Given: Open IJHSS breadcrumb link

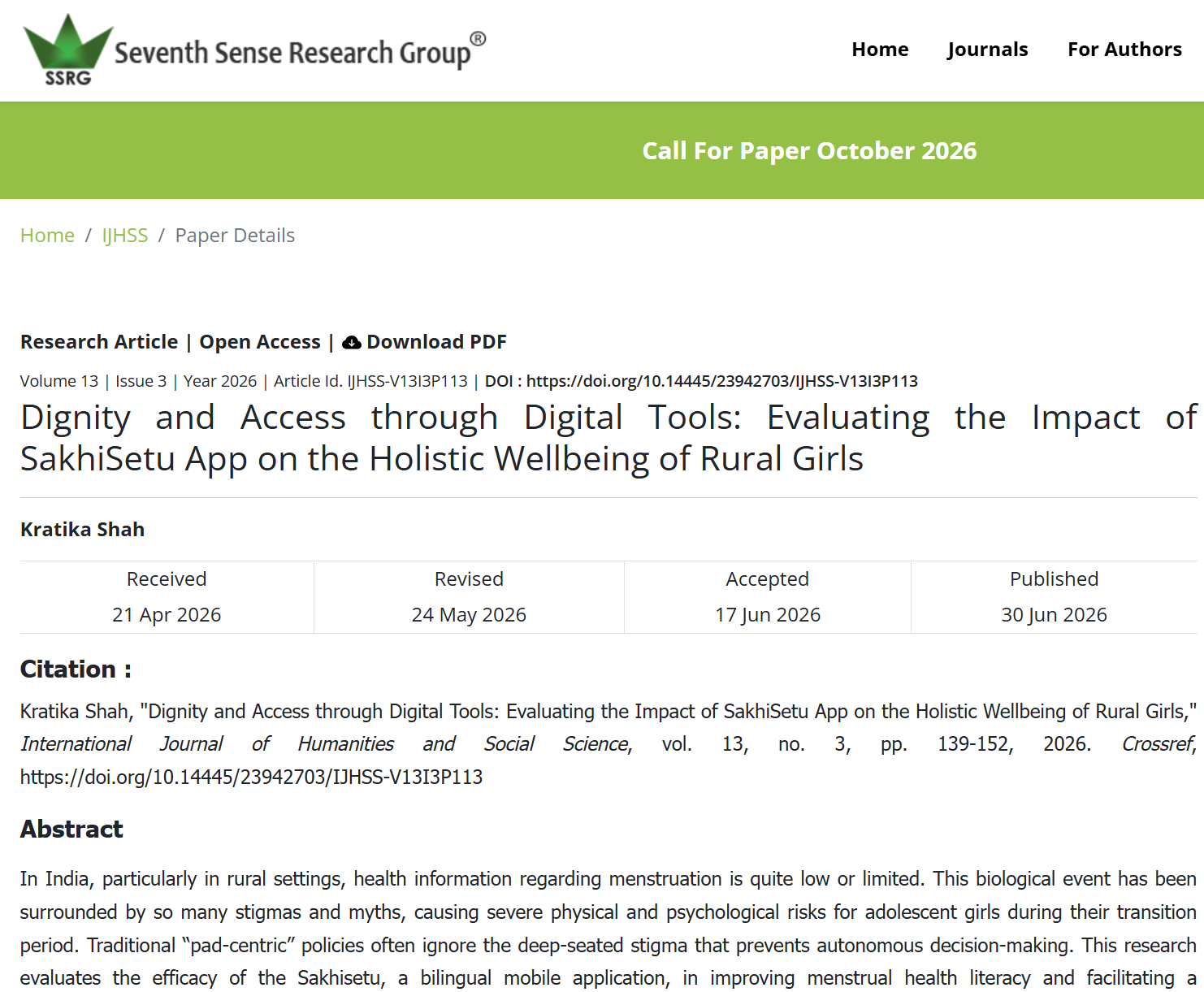Looking at the screenshot, I should [x=125, y=236].
